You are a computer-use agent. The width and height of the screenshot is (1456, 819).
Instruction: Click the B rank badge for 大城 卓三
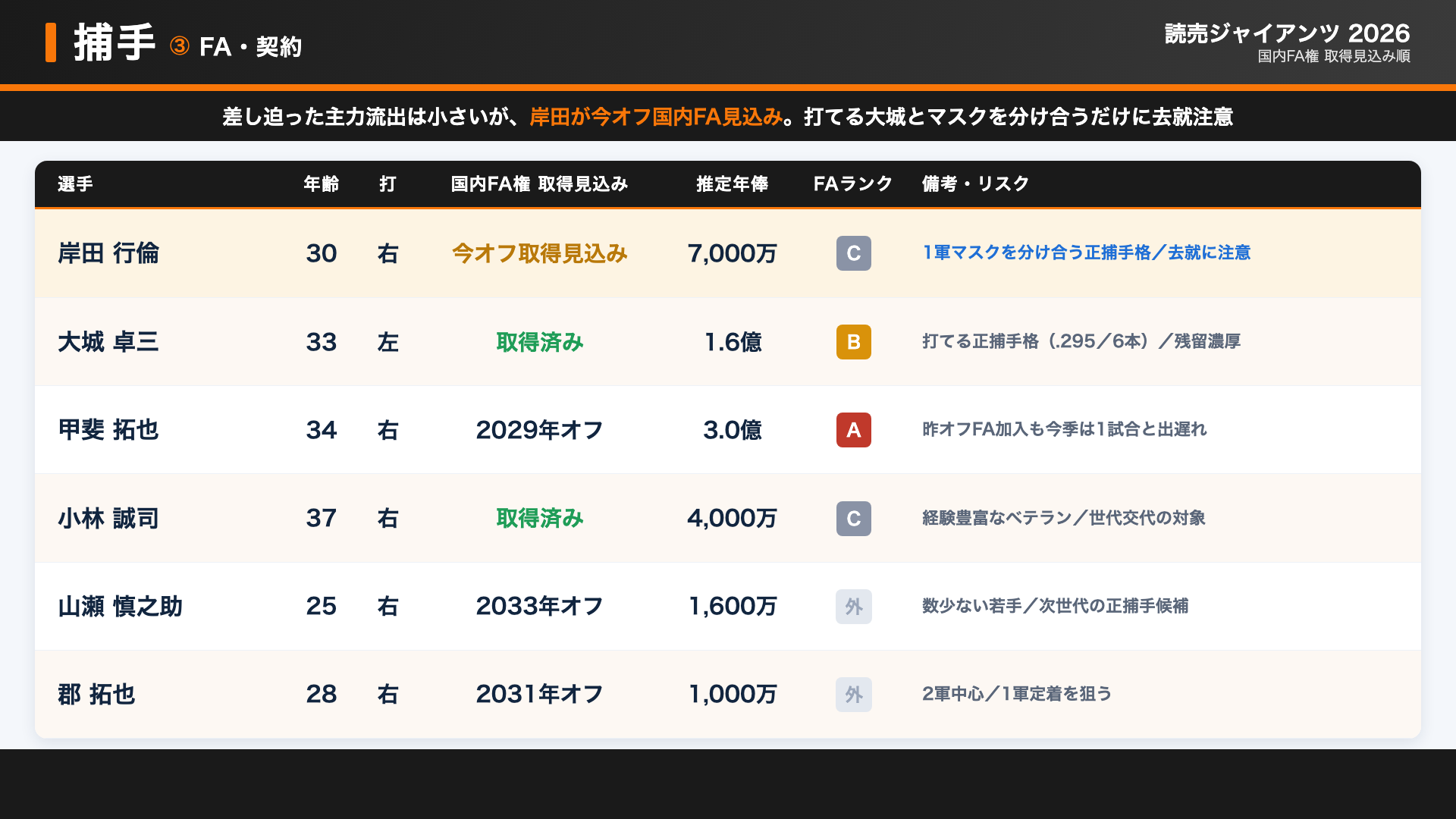coord(853,342)
